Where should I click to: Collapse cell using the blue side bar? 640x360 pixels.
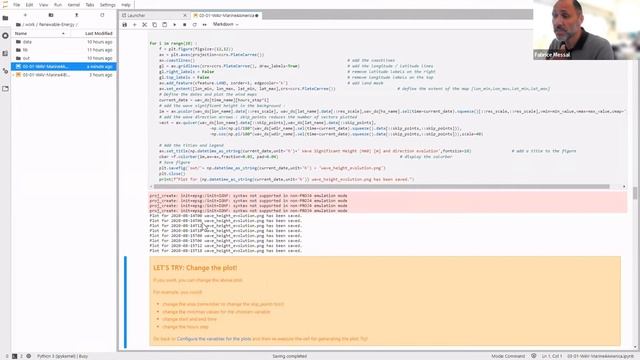click(x=125, y=302)
